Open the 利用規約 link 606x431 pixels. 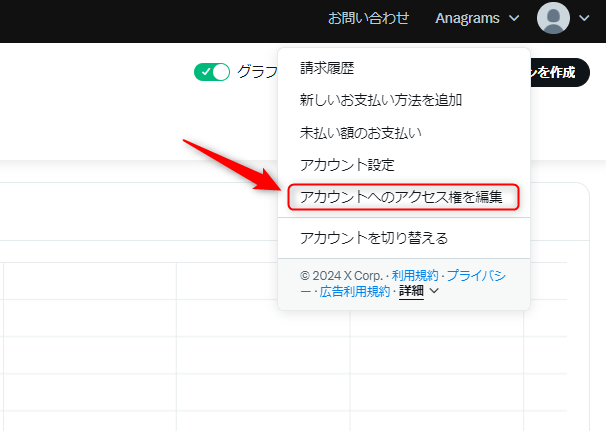(415, 274)
